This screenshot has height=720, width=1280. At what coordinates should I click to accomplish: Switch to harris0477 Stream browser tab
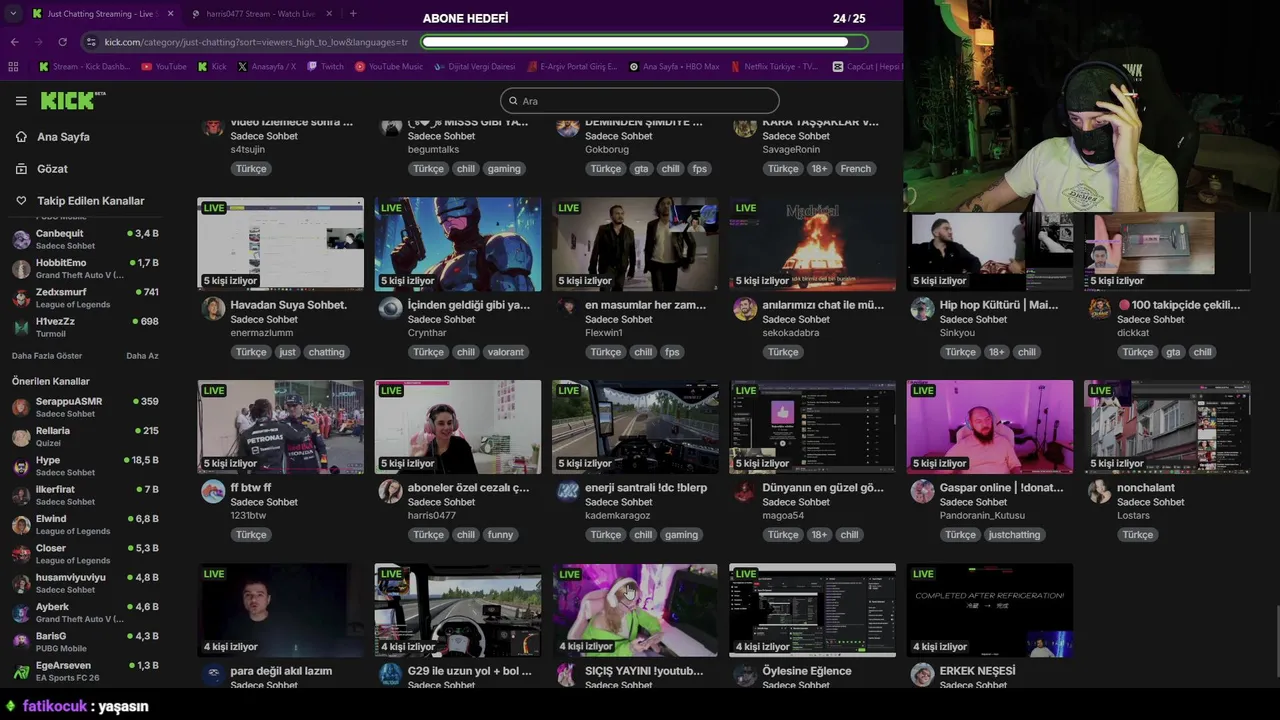[x=262, y=14]
